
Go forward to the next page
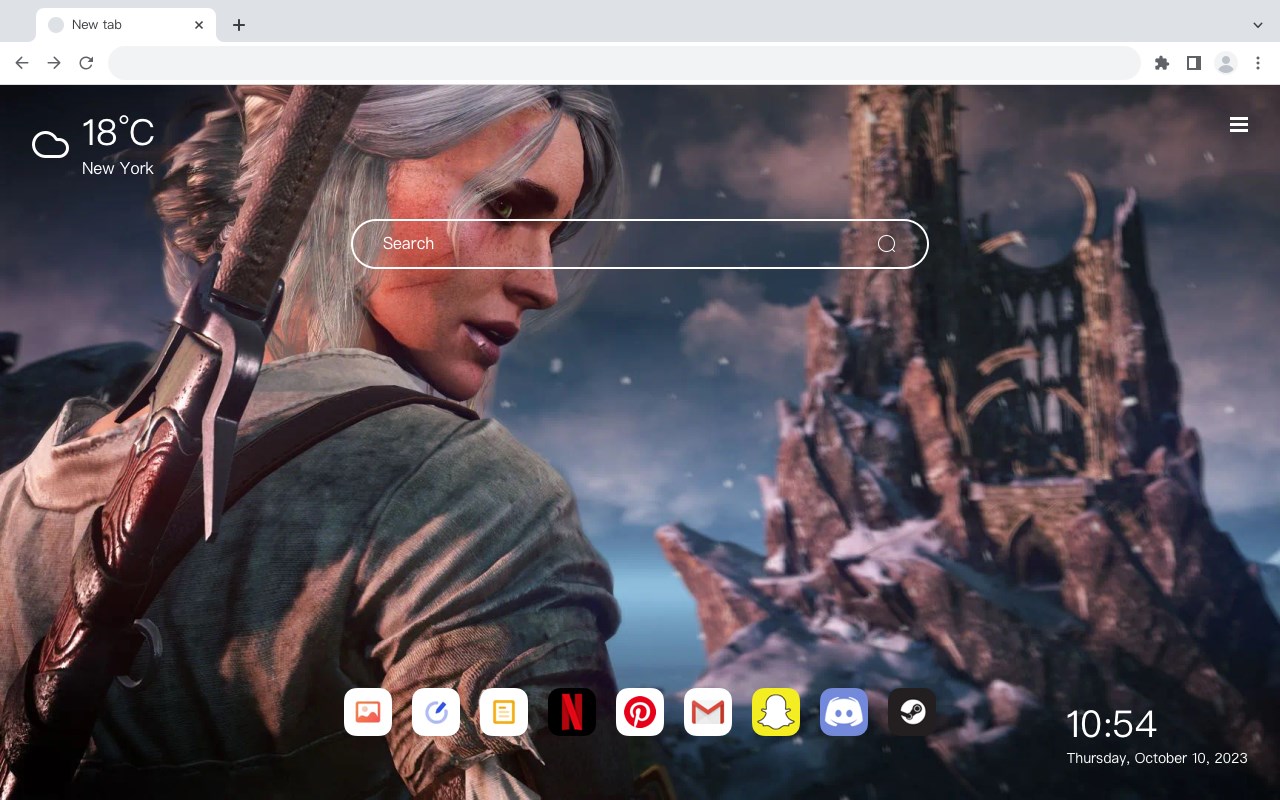(54, 63)
